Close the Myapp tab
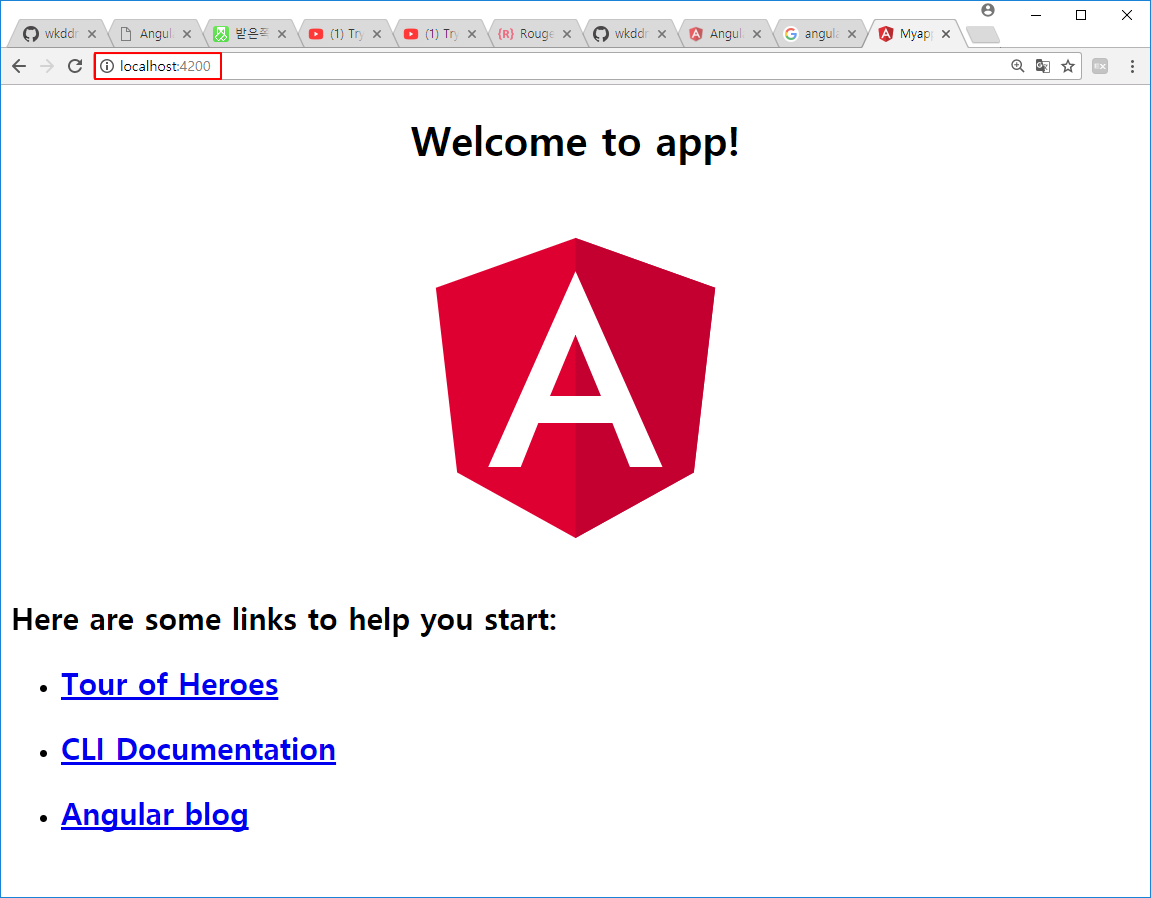 tap(946, 34)
